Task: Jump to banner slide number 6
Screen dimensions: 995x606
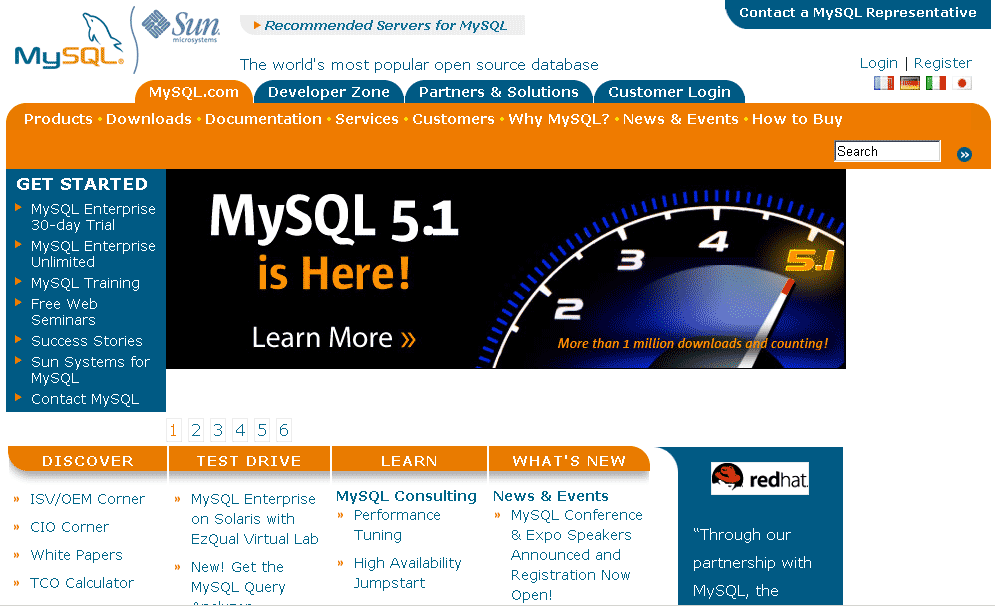Action: (284, 430)
